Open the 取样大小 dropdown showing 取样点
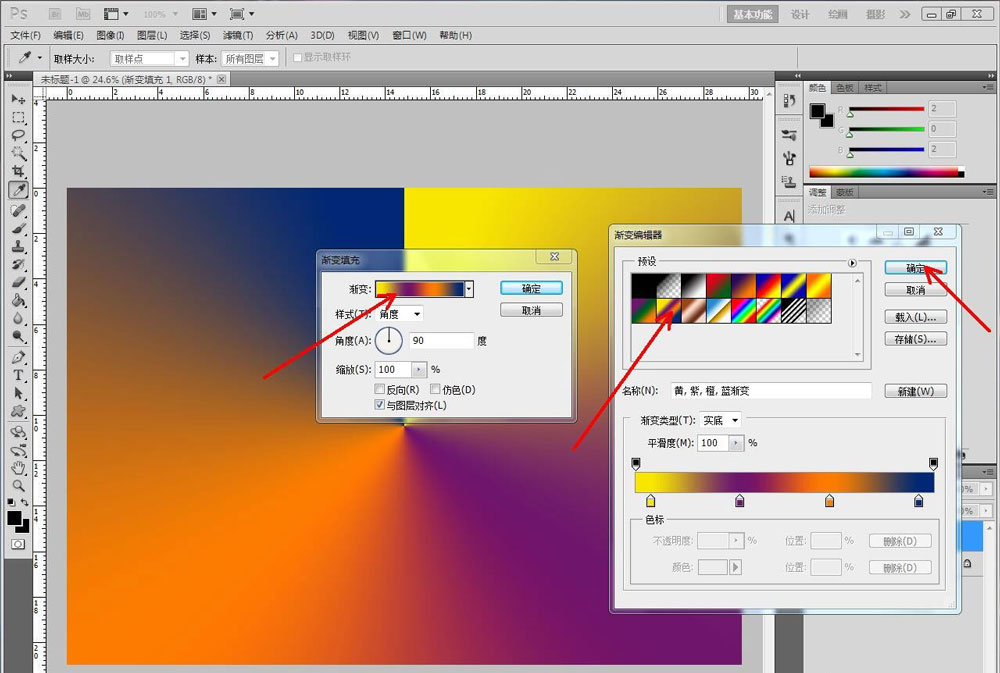 [150, 59]
